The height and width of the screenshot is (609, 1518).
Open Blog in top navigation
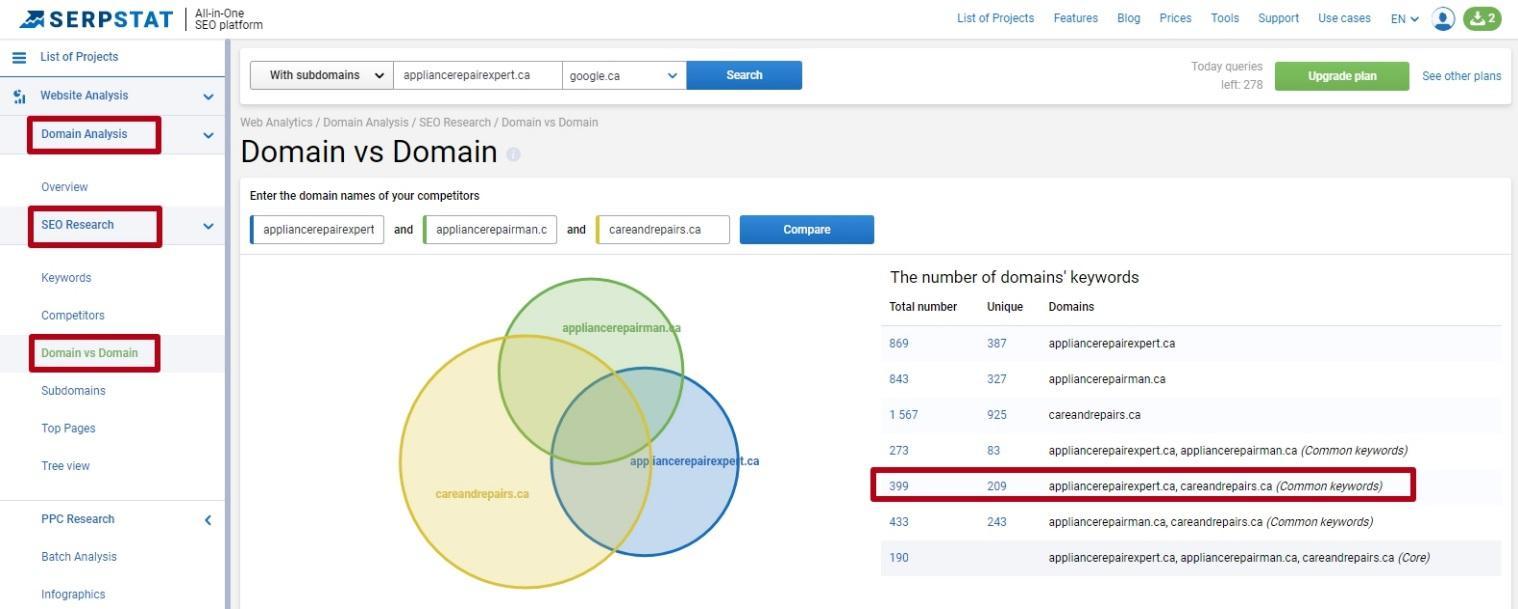coord(1128,18)
